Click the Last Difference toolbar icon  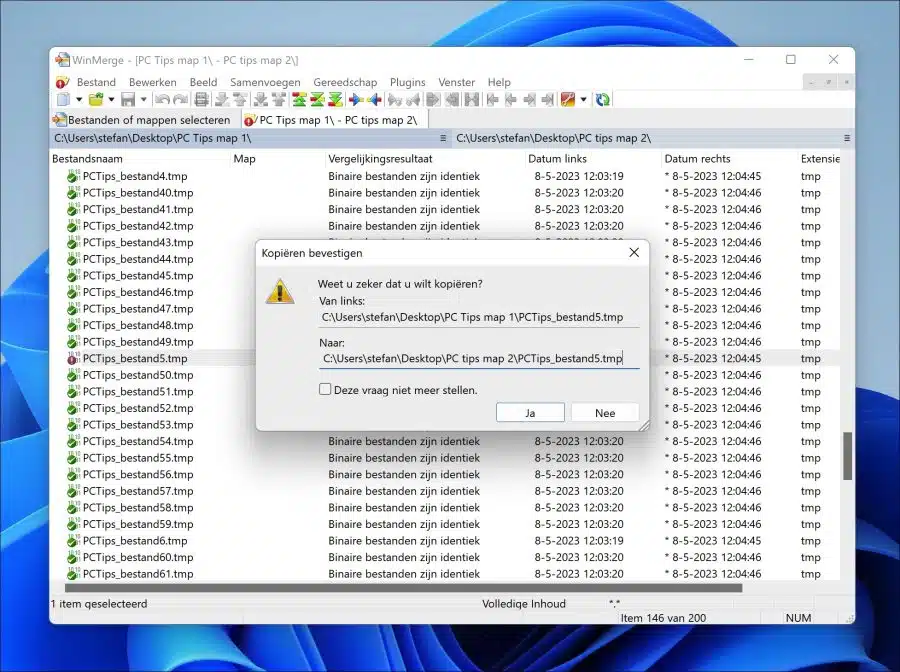[x=336, y=100]
